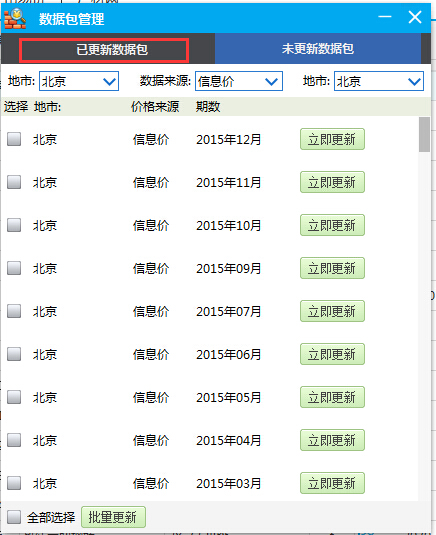The height and width of the screenshot is (535, 436).
Task: Click 立即更新 for 2015年05月
Action: tap(332, 397)
